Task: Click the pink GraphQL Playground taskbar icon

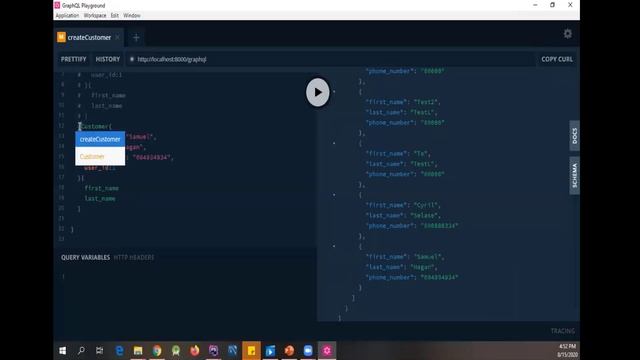Action: 327,351
